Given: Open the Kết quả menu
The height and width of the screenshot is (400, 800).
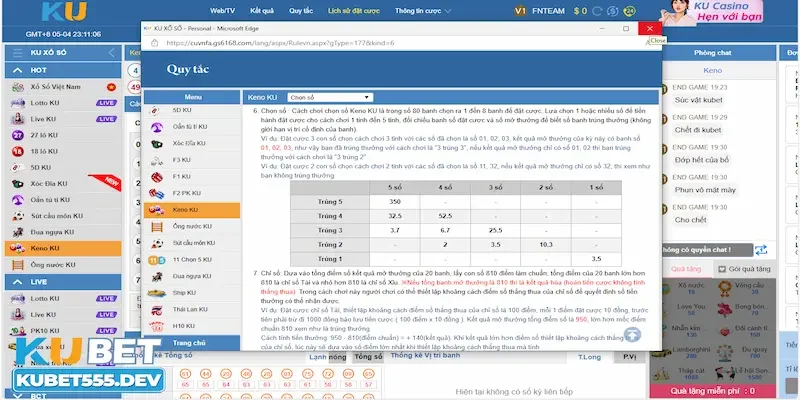Looking at the screenshot, I should click(x=262, y=11).
